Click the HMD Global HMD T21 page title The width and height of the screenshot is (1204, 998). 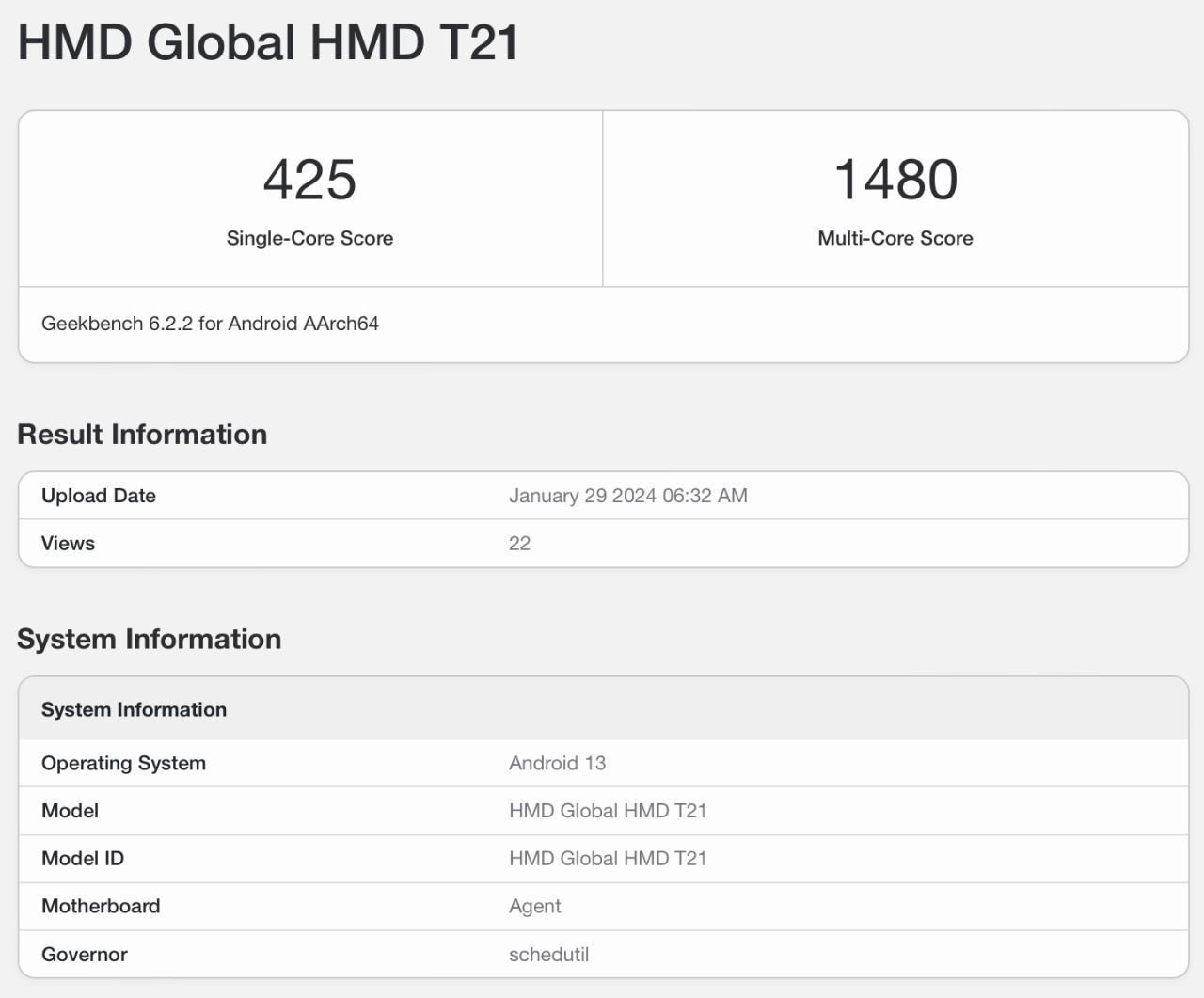268,43
